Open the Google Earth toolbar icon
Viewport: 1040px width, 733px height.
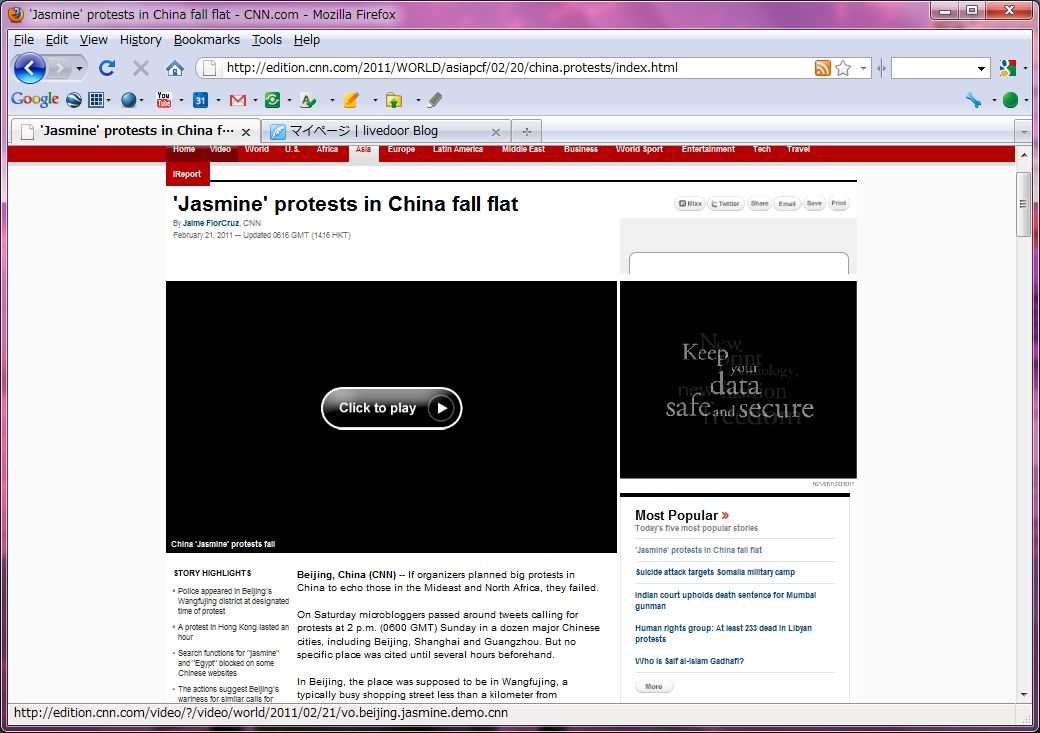click(74, 100)
